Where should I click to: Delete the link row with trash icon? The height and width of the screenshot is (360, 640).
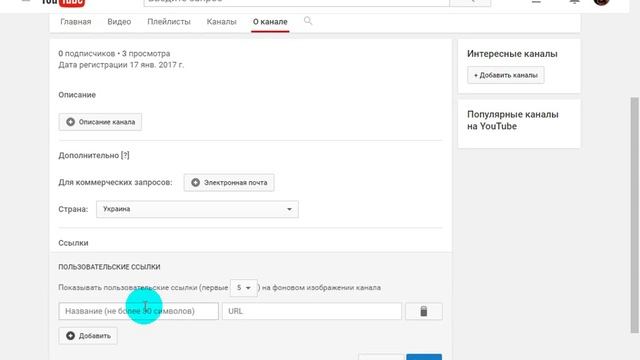(424, 311)
